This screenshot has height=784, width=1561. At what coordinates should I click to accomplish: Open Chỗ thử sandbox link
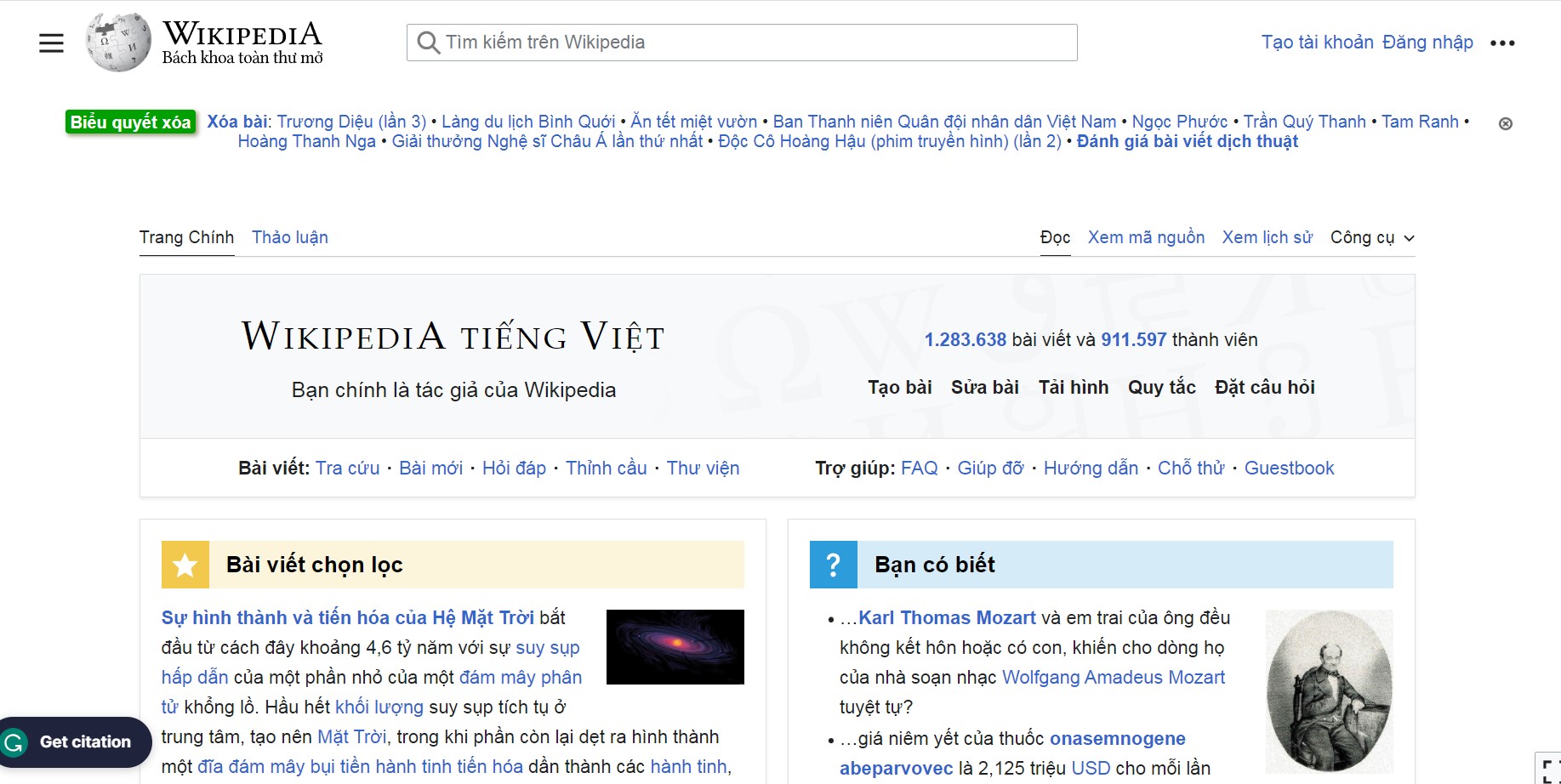1191,468
